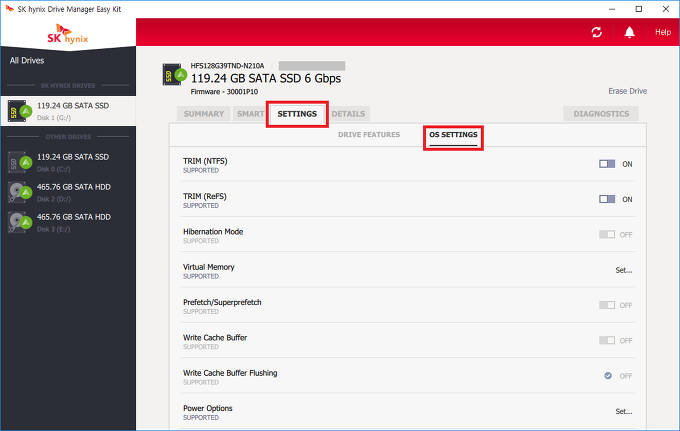Toggle the Hibernation Mode switch
This screenshot has height=431, width=680.
pos(607,234)
